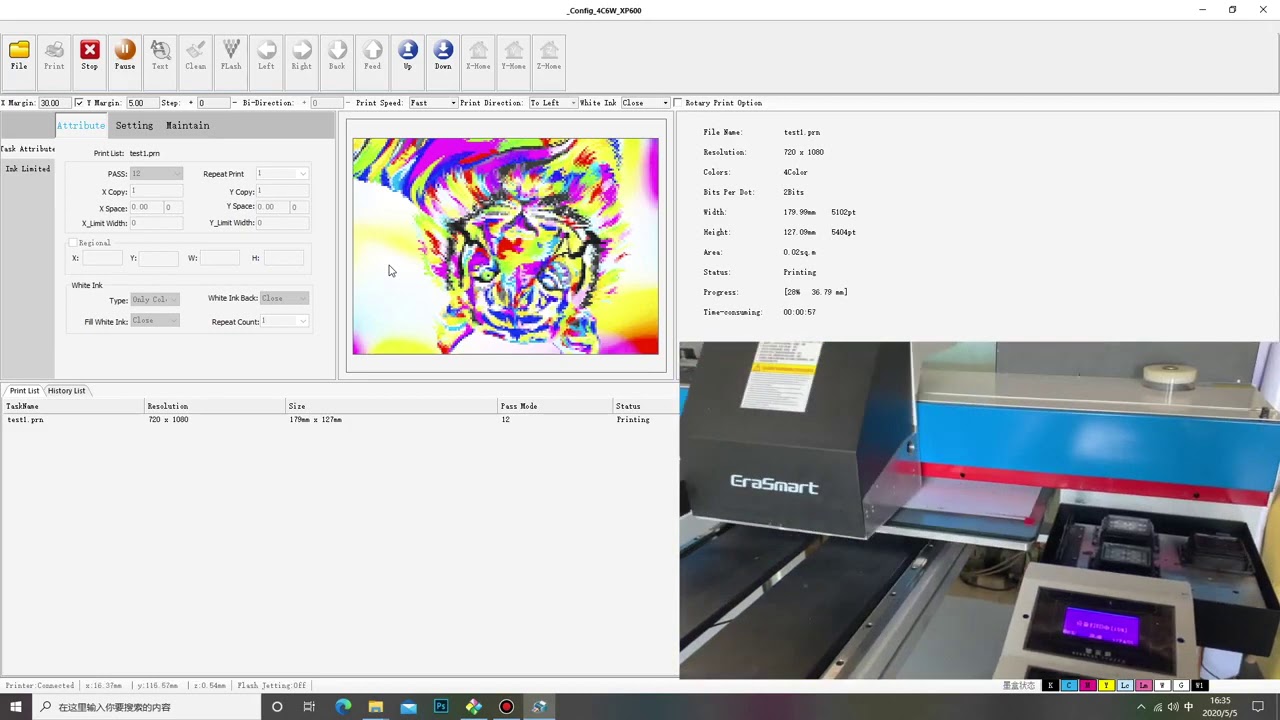The width and height of the screenshot is (1280, 720).
Task: Click the cyan C ink indicator
Action: (1069, 685)
